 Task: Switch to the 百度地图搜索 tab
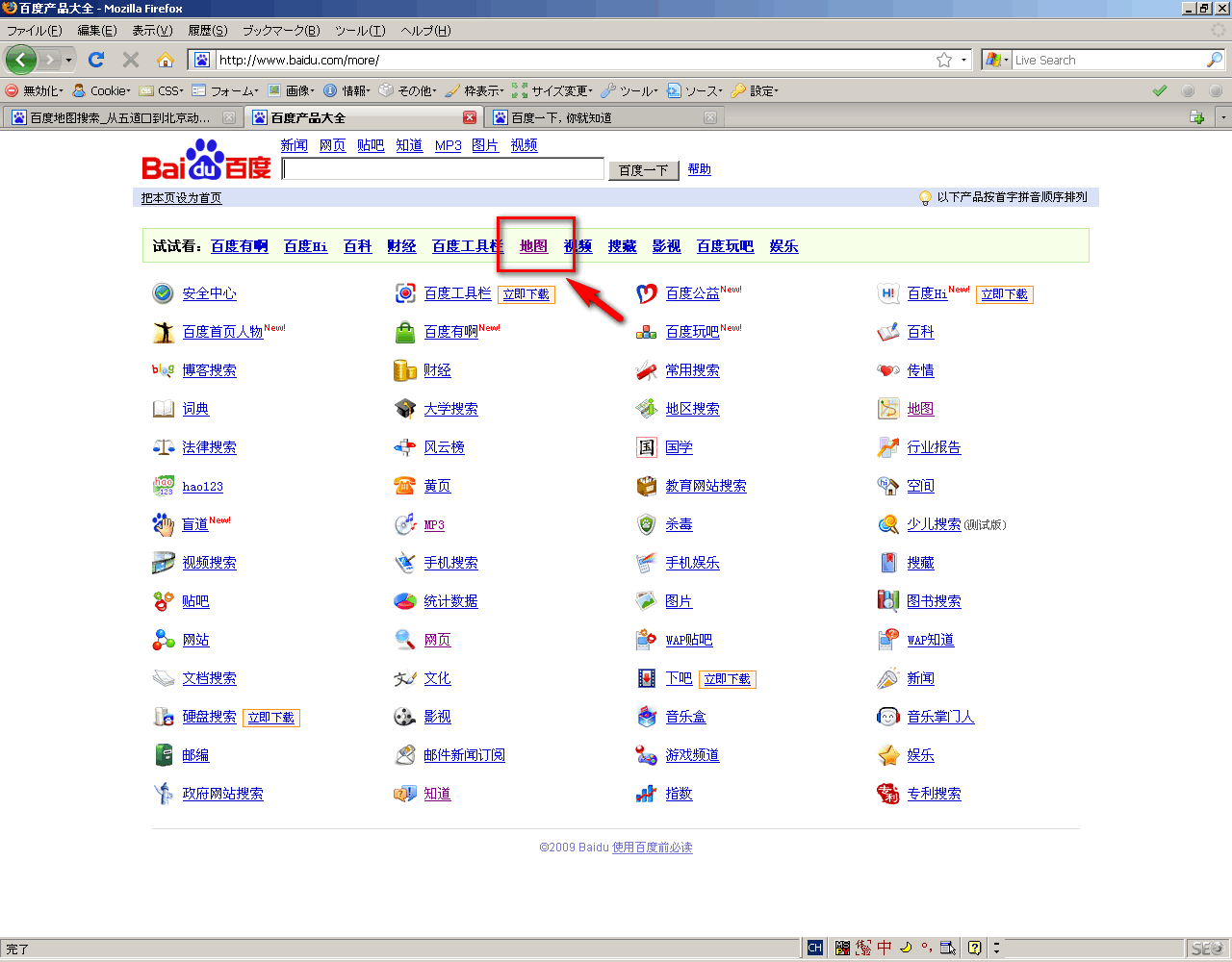click(x=121, y=117)
